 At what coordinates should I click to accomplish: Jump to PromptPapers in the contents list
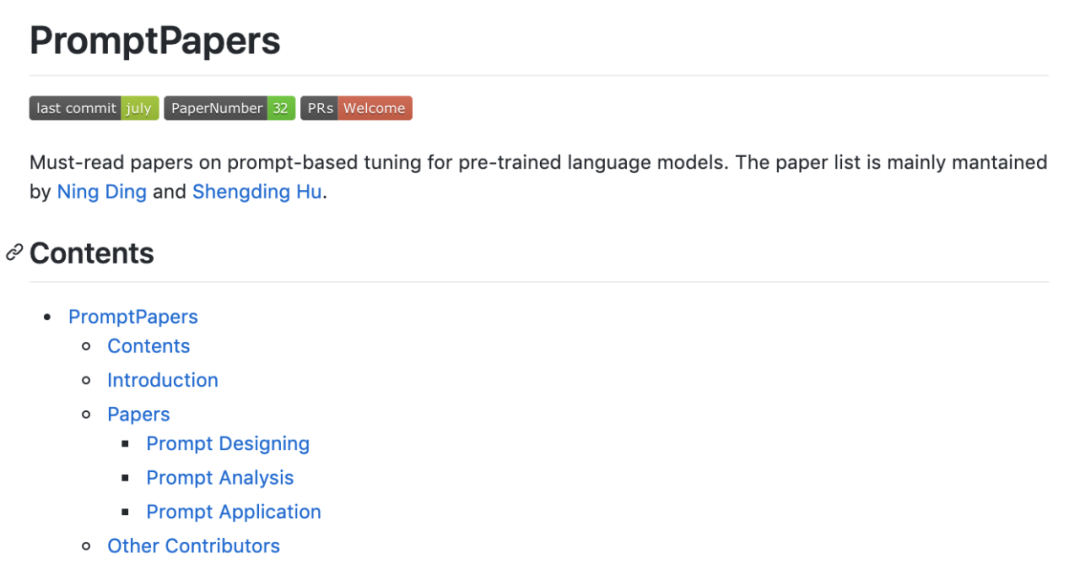(133, 317)
